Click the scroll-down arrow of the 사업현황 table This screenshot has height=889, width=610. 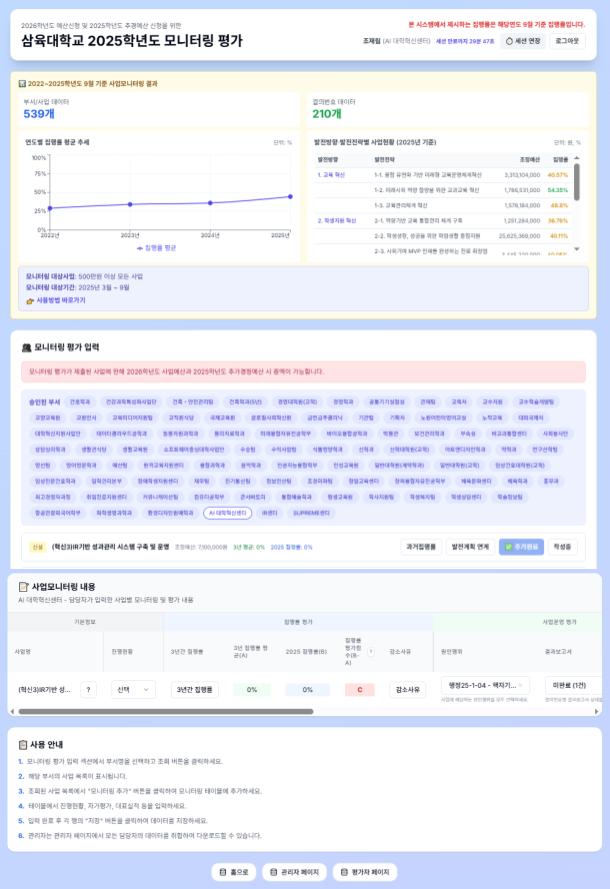(x=577, y=249)
